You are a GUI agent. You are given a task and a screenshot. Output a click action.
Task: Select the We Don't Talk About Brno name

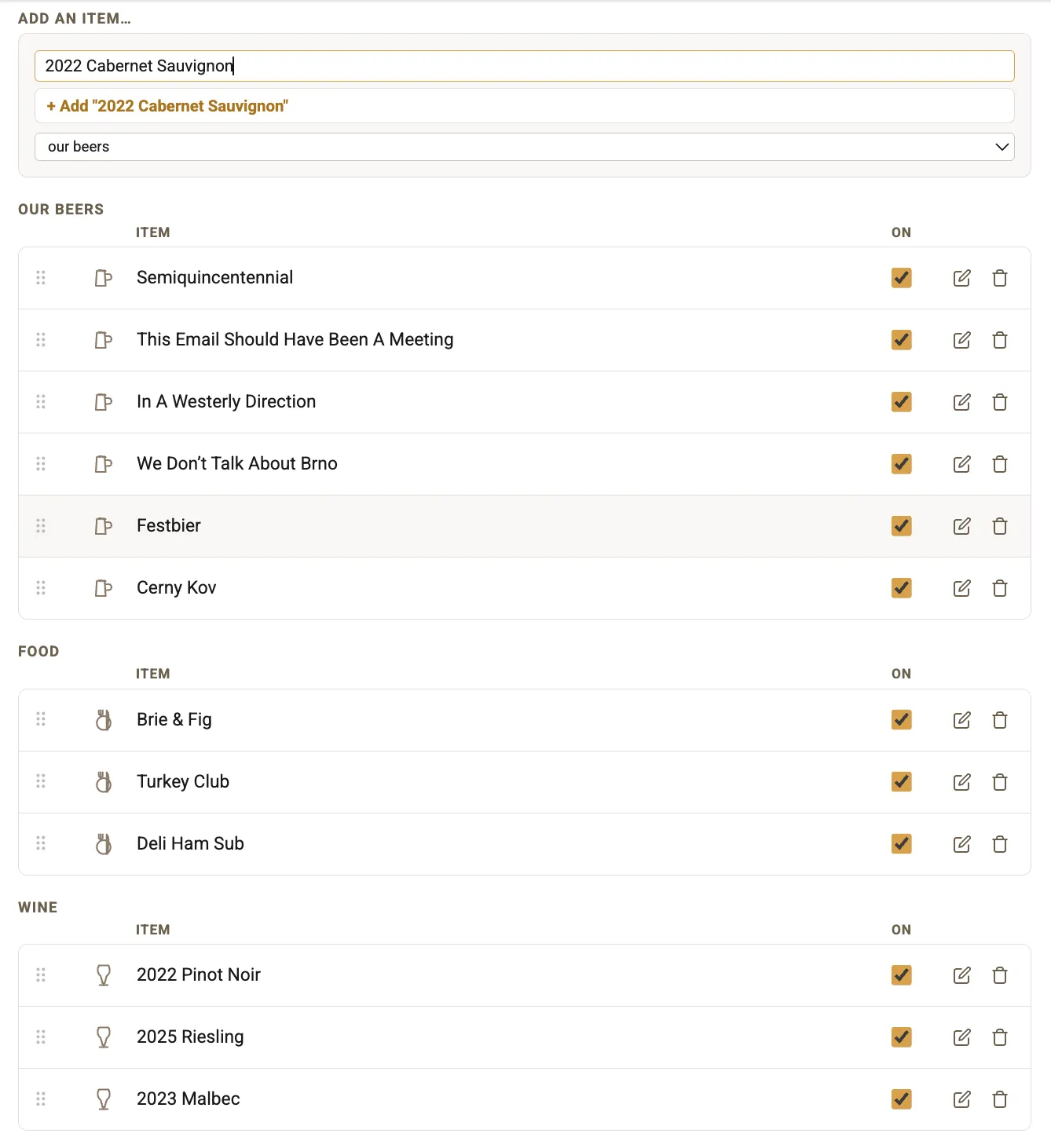pos(237,463)
